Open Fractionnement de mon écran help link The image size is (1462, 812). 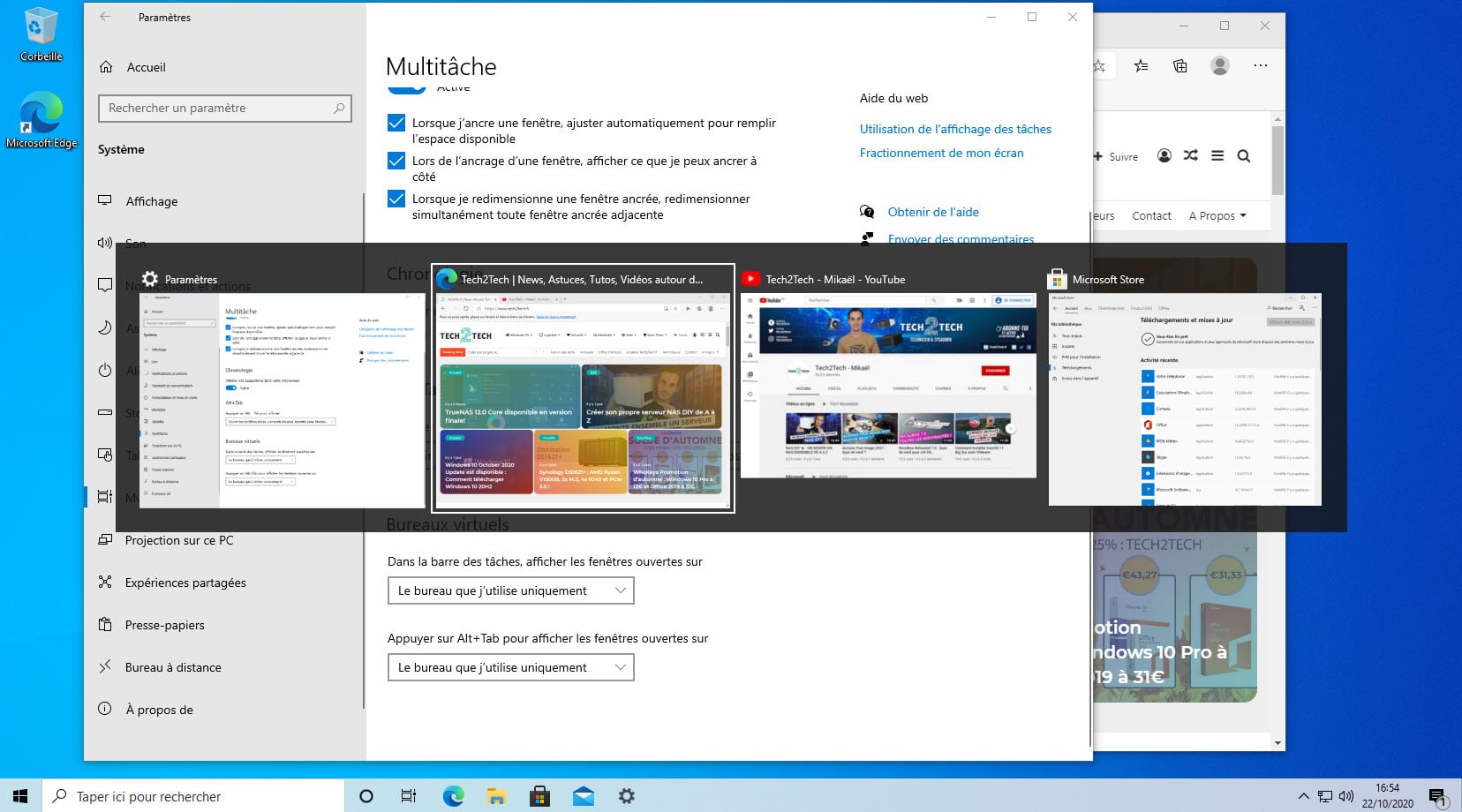(x=941, y=153)
